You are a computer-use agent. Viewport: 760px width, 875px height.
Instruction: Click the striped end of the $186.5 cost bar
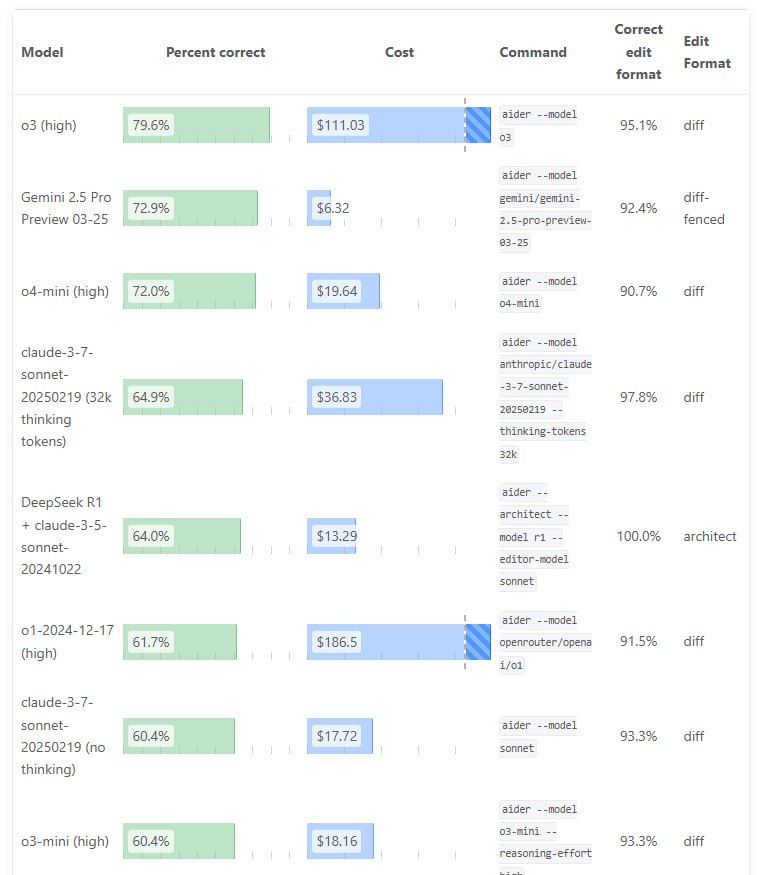click(x=478, y=642)
